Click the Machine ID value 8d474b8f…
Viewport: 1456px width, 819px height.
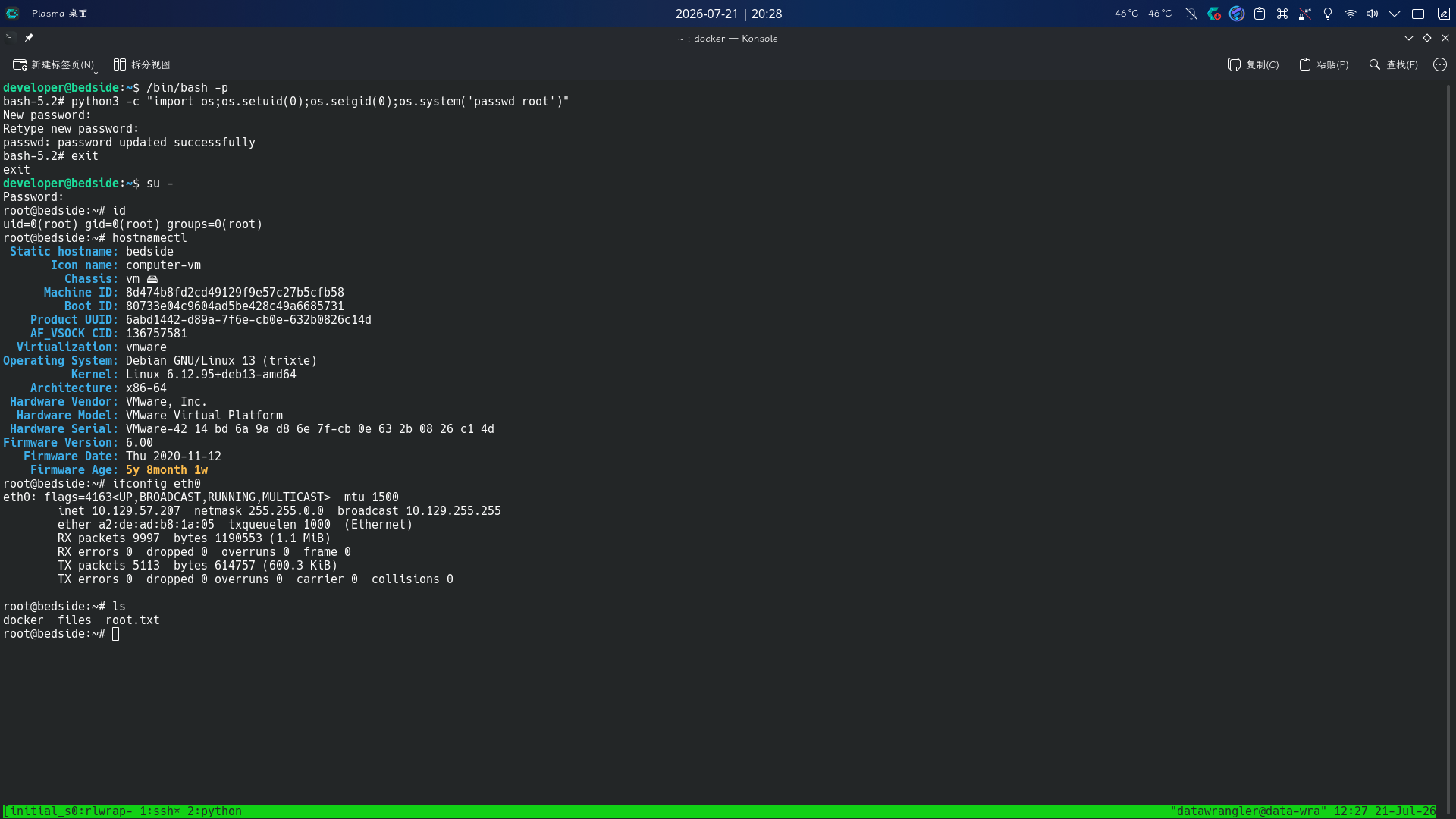(235, 293)
